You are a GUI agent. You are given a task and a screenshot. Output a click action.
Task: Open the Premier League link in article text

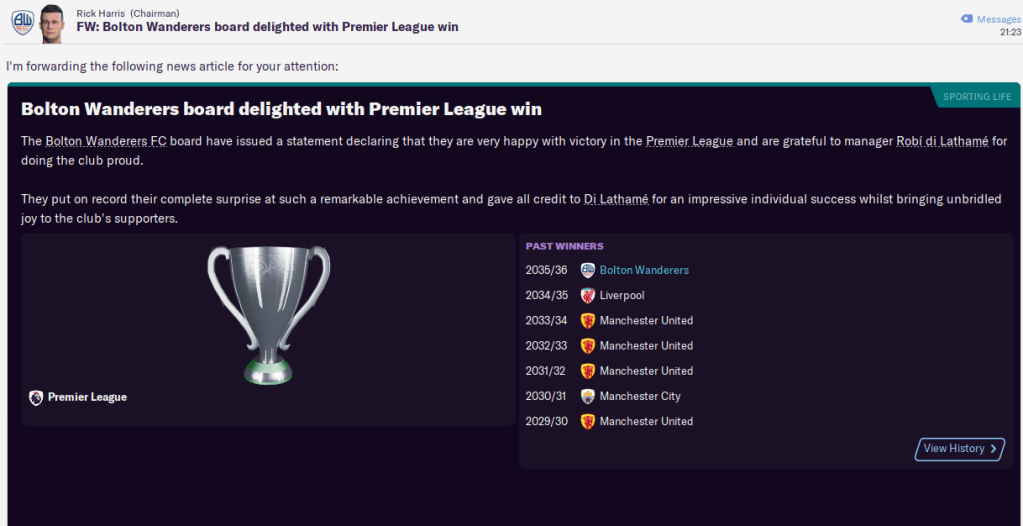click(688, 141)
